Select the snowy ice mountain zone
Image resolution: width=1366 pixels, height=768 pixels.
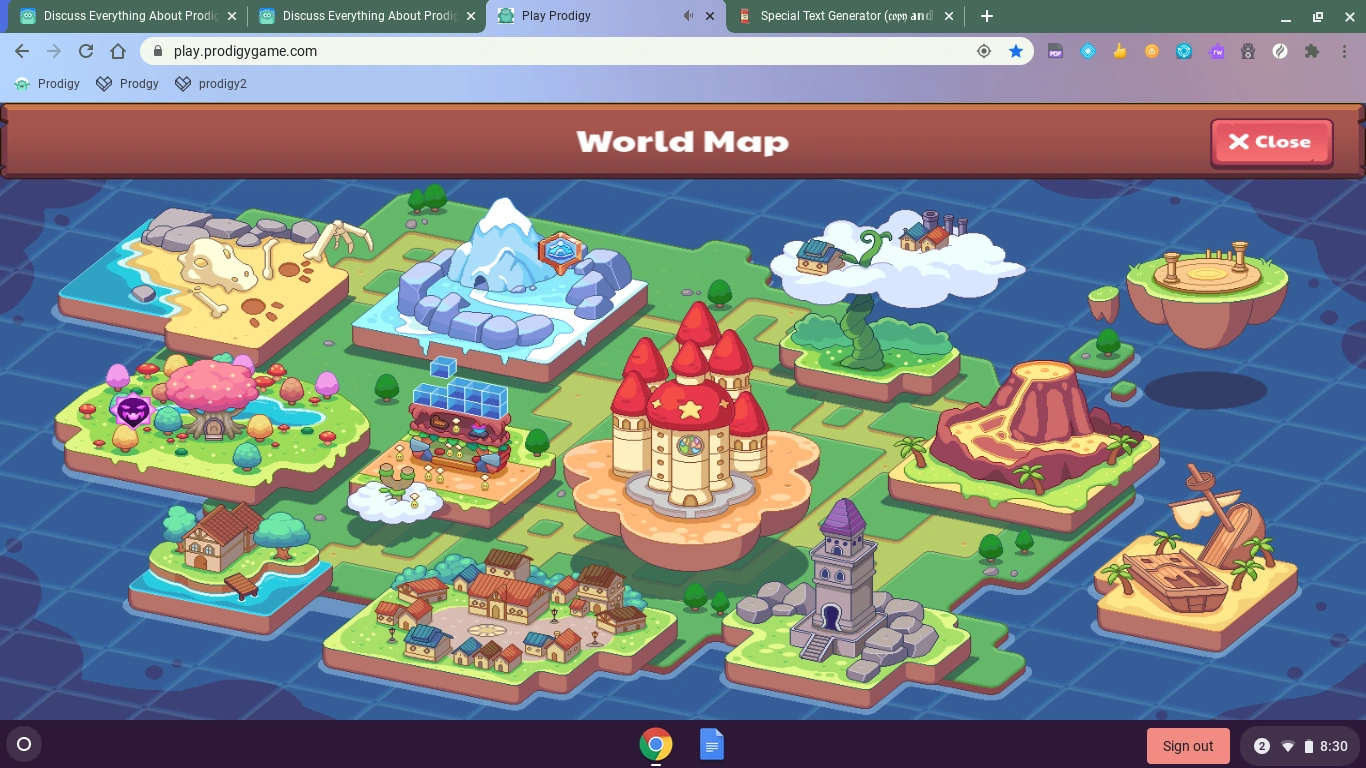[x=500, y=289]
